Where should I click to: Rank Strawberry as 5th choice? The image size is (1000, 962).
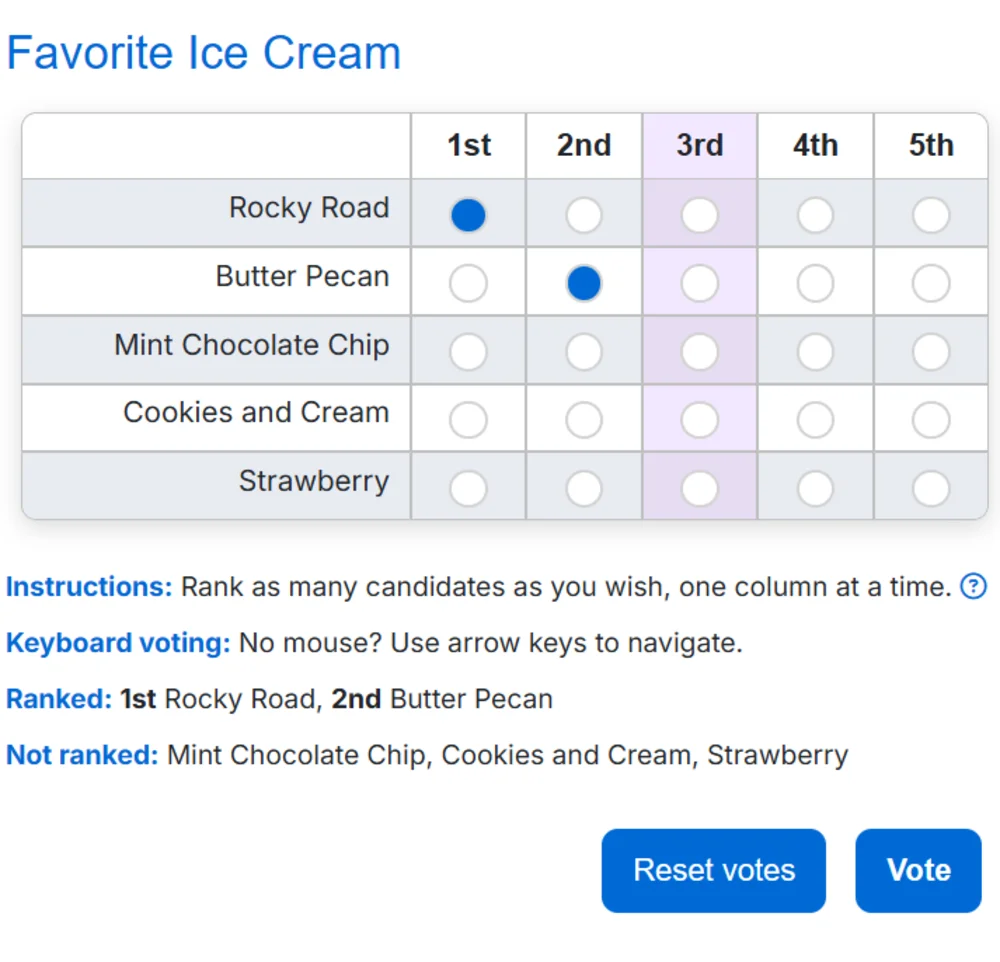pyautogui.click(x=931, y=487)
